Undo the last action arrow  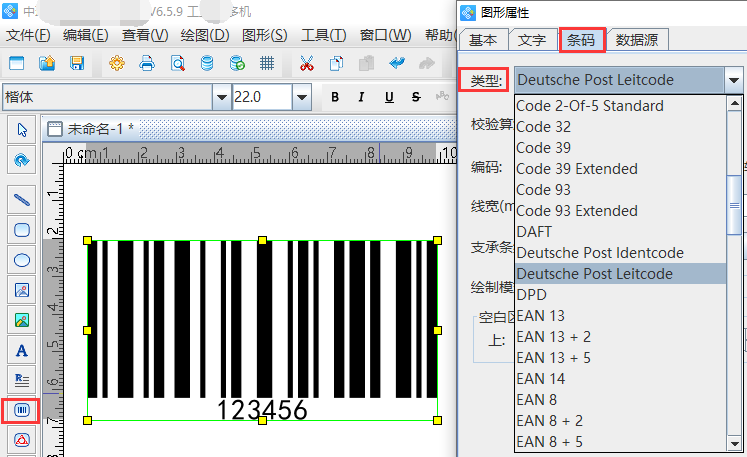pyautogui.click(x=397, y=63)
